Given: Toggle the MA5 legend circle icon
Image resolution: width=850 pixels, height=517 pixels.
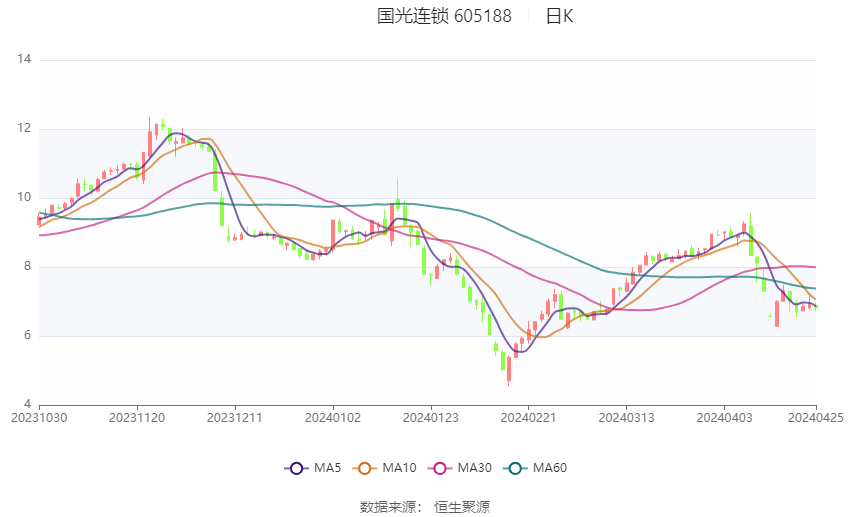Looking at the screenshot, I should (296, 468).
